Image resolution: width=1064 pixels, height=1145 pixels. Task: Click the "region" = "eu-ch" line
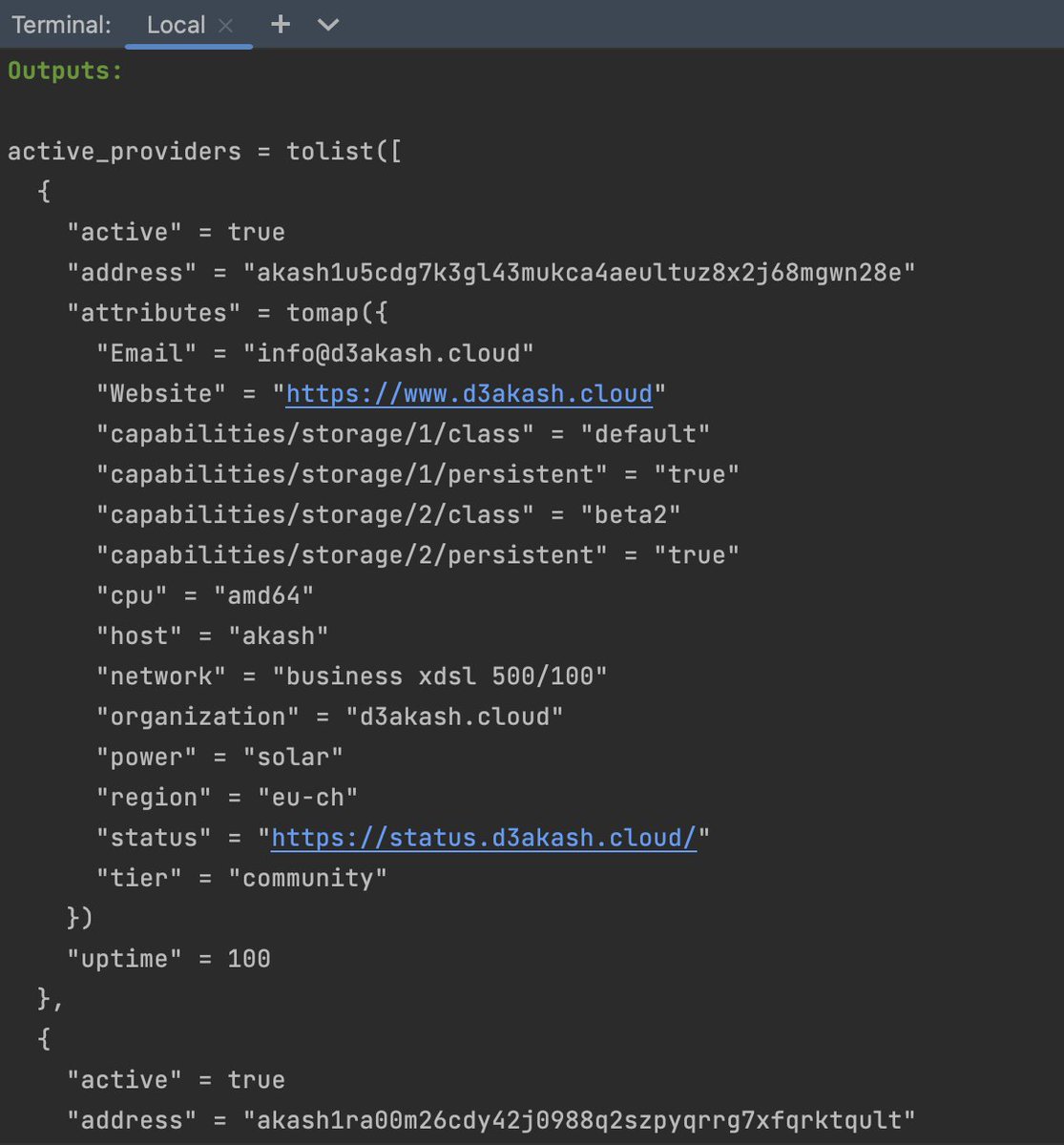pos(227,798)
